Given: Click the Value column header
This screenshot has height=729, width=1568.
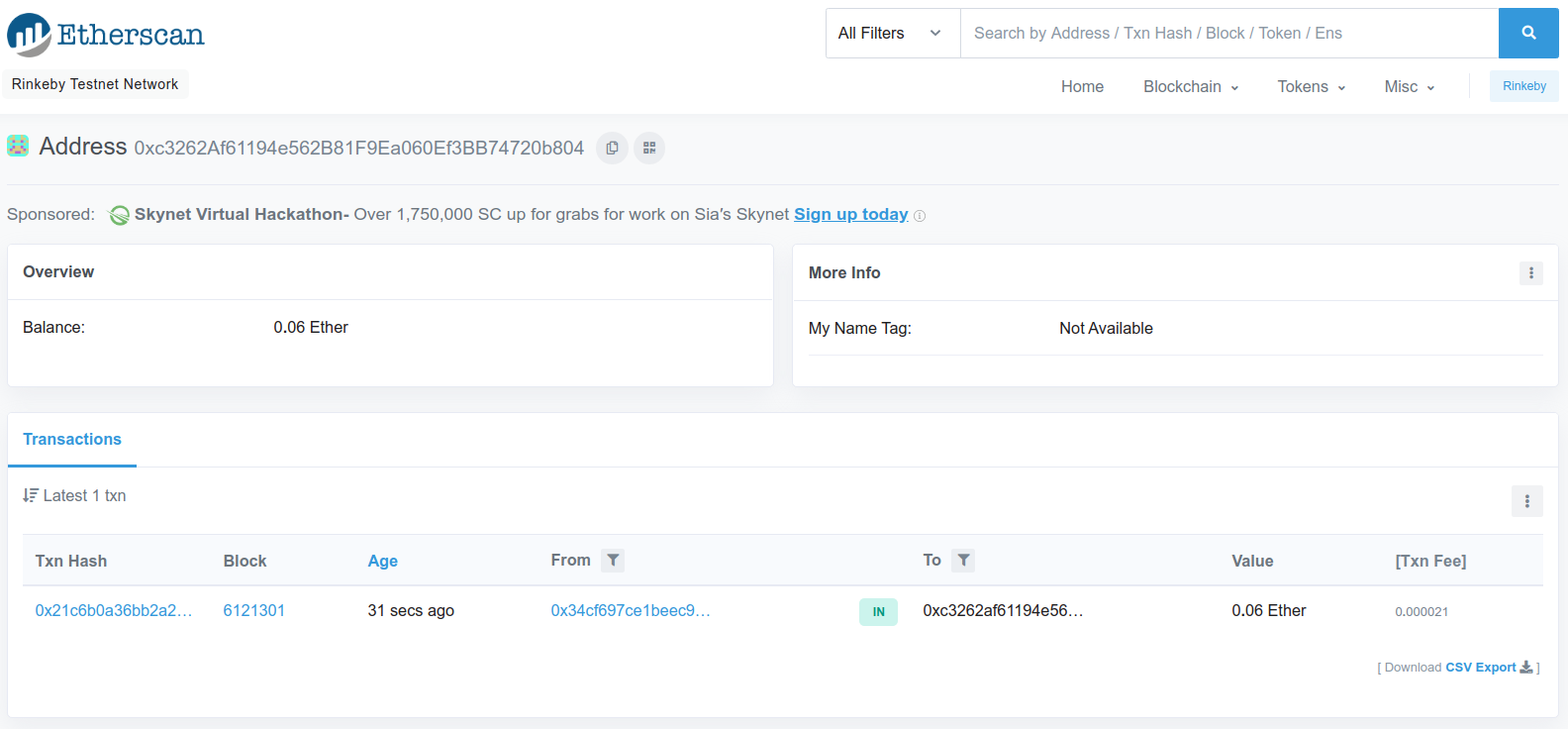Looking at the screenshot, I should click(x=1252, y=561).
